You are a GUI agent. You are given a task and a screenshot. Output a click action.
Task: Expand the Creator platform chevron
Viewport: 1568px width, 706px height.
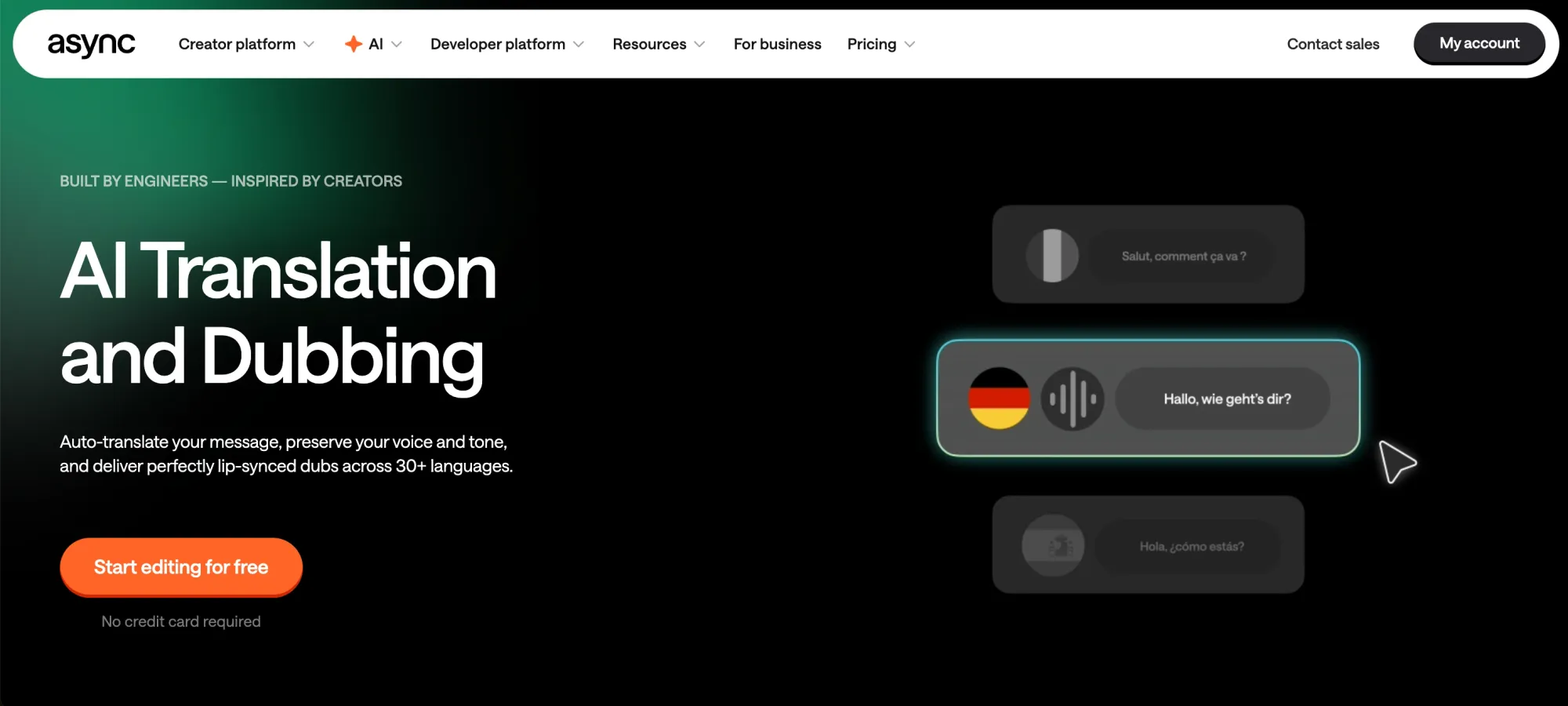309,45
